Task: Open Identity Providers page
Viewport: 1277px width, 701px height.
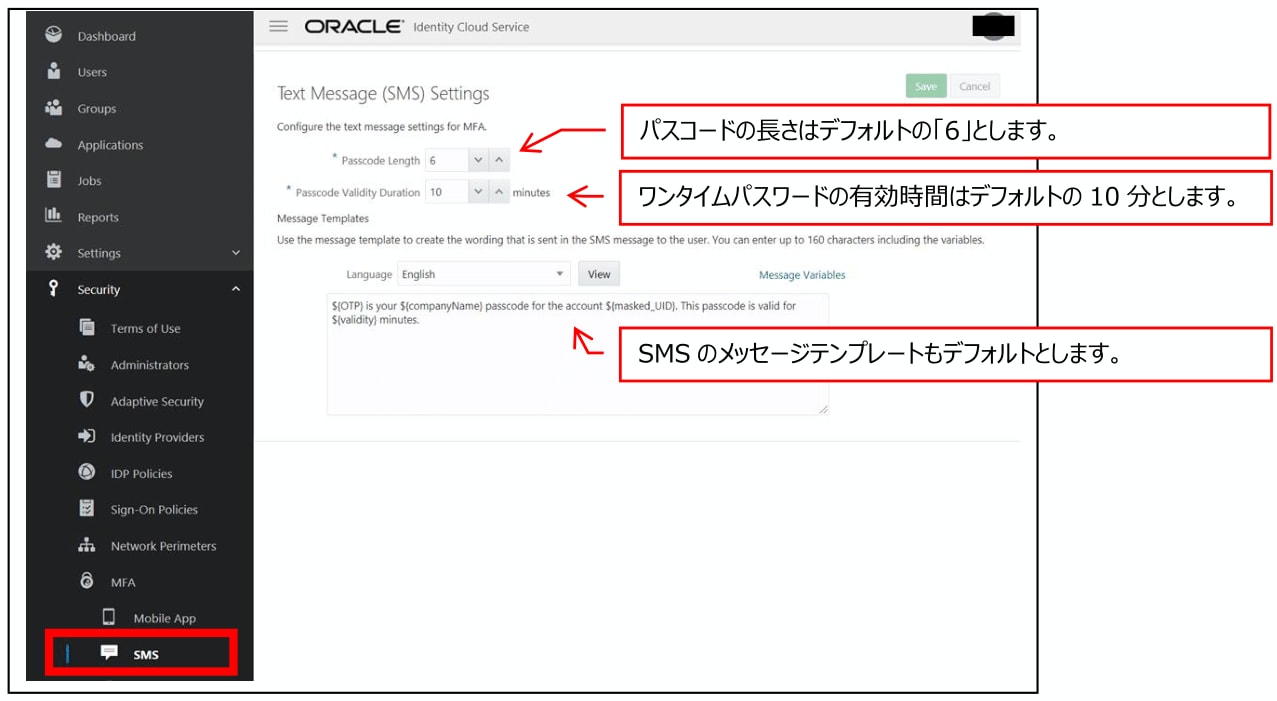Action: click(x=157, y=437)
